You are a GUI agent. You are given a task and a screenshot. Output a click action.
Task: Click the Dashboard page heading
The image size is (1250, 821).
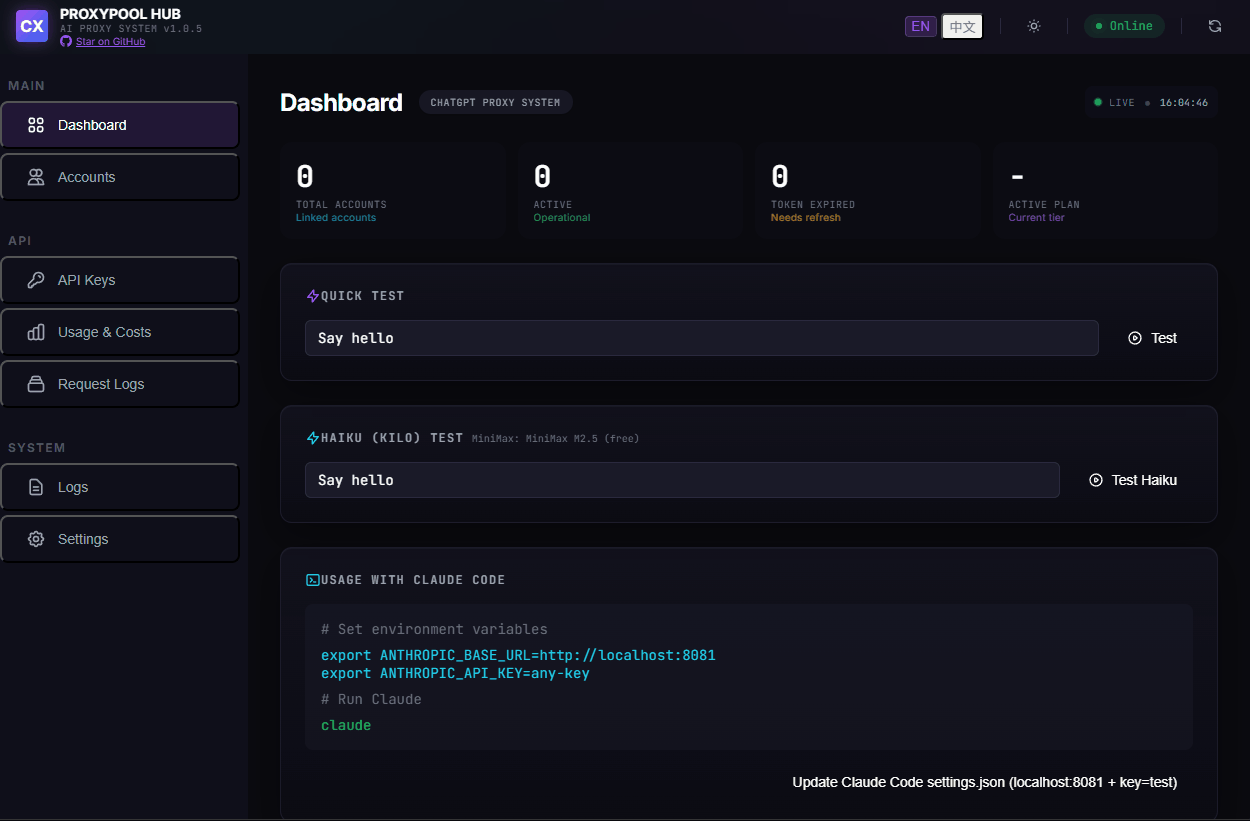[x=341, y=103]
